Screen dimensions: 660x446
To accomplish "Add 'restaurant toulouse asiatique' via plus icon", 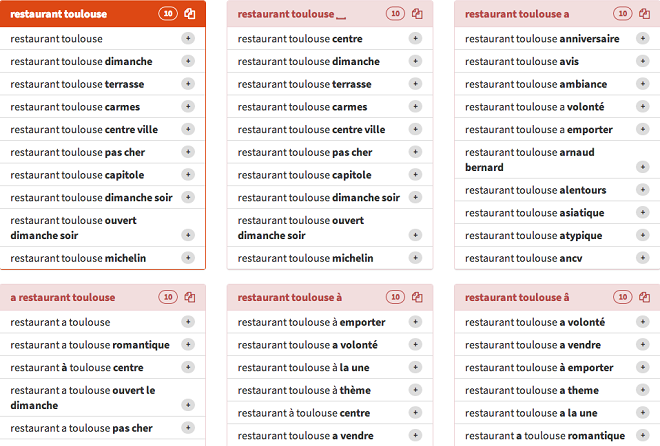I will 643,212.
